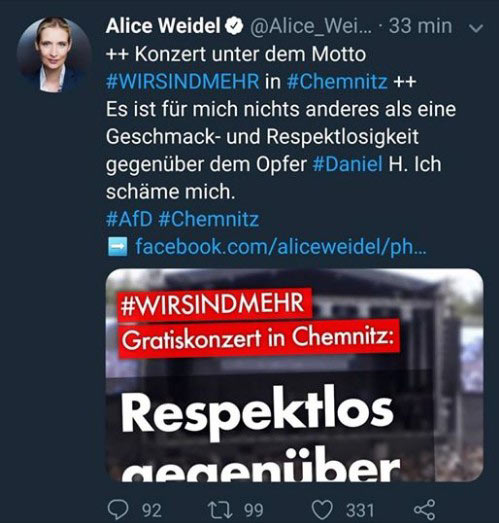Share the tweet via share icon

point(425,510)
